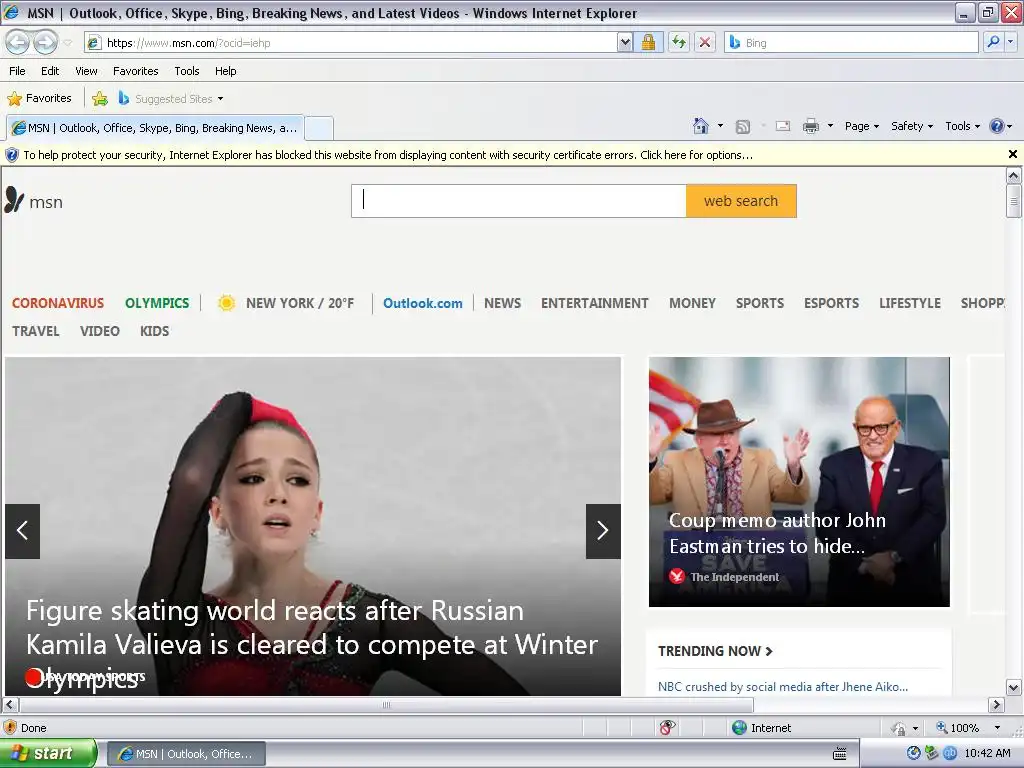Show previous slide in news carousel

(22, 531)
